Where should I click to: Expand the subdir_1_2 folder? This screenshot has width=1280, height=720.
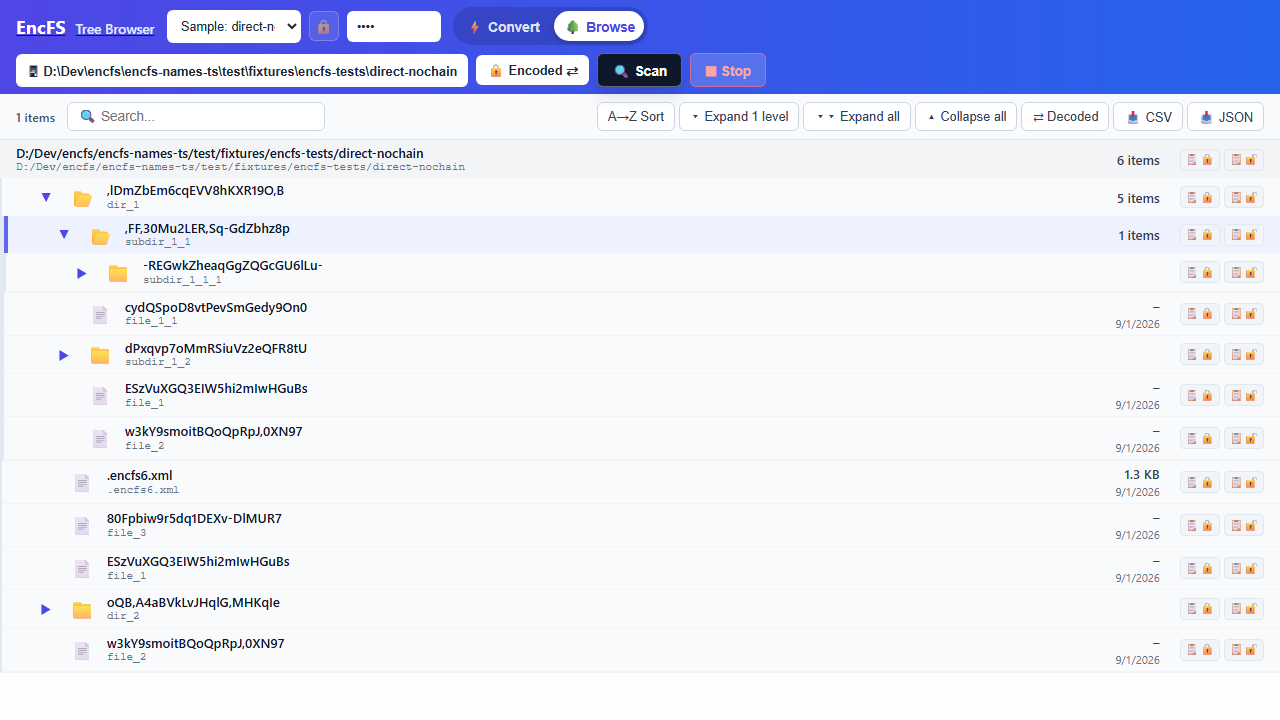64,355
